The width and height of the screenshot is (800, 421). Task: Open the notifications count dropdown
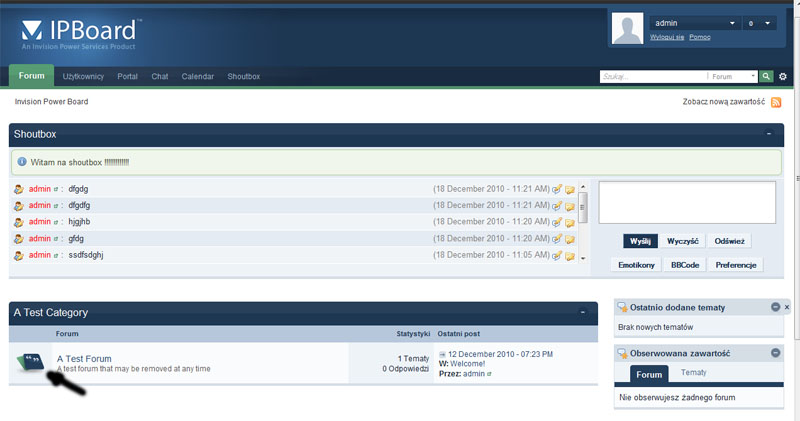[768, 23]
